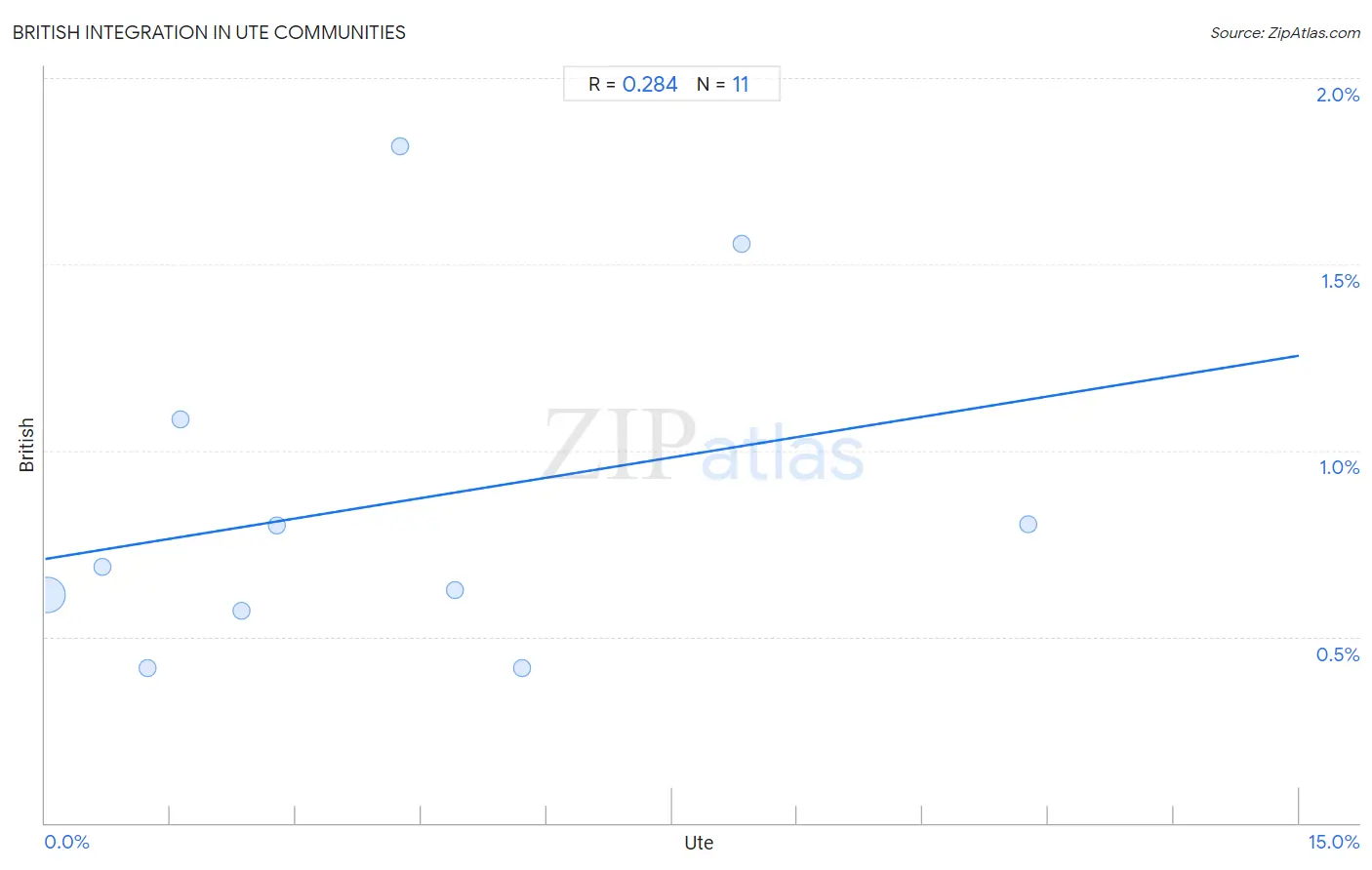Viewport: 1372px width, 870px height.
Task: Click the Ute x-axis label
Action: click(x=699, y=843)
